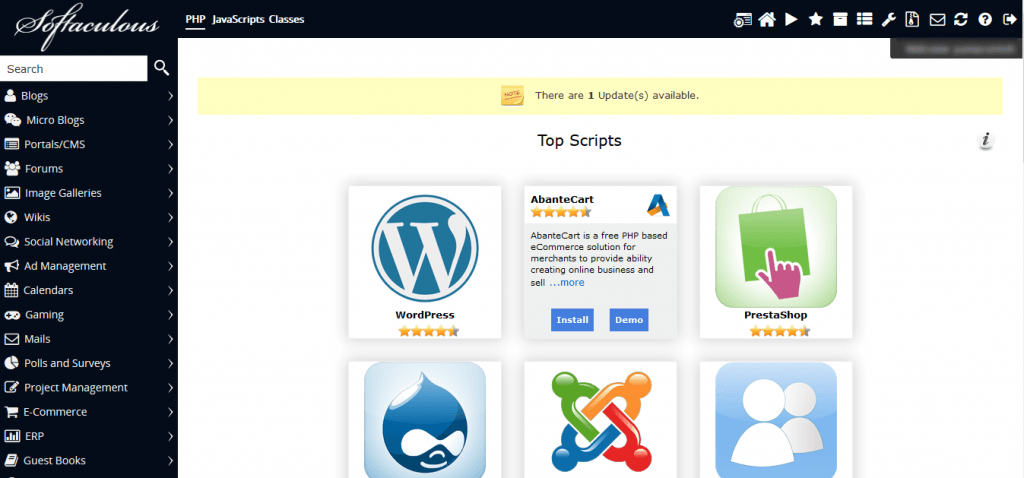Screen dimensions: 1024x478
Task: Select the Guest Books category label
Action: (54, 460)
